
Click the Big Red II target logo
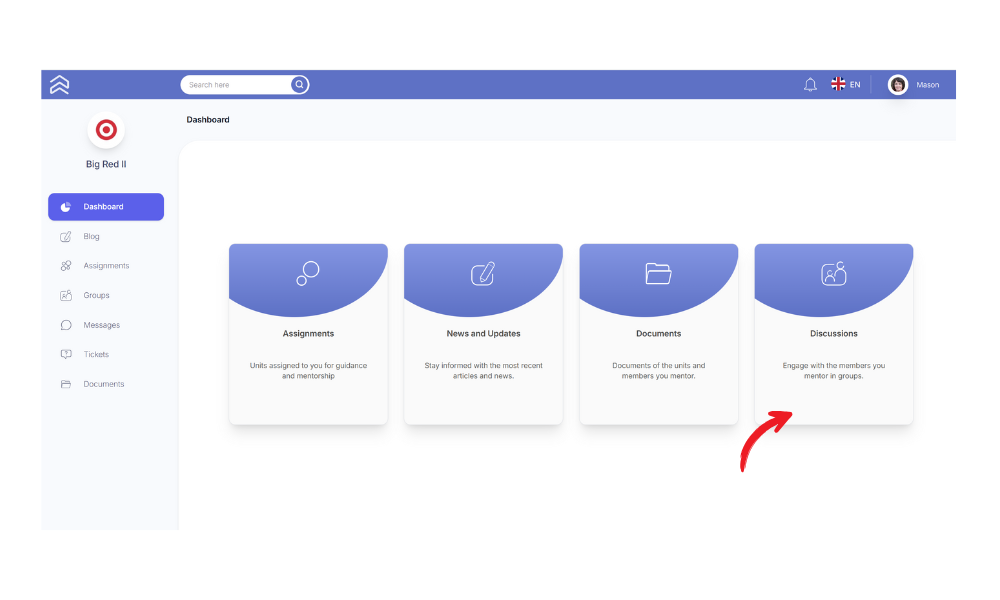tap(106, 130)
